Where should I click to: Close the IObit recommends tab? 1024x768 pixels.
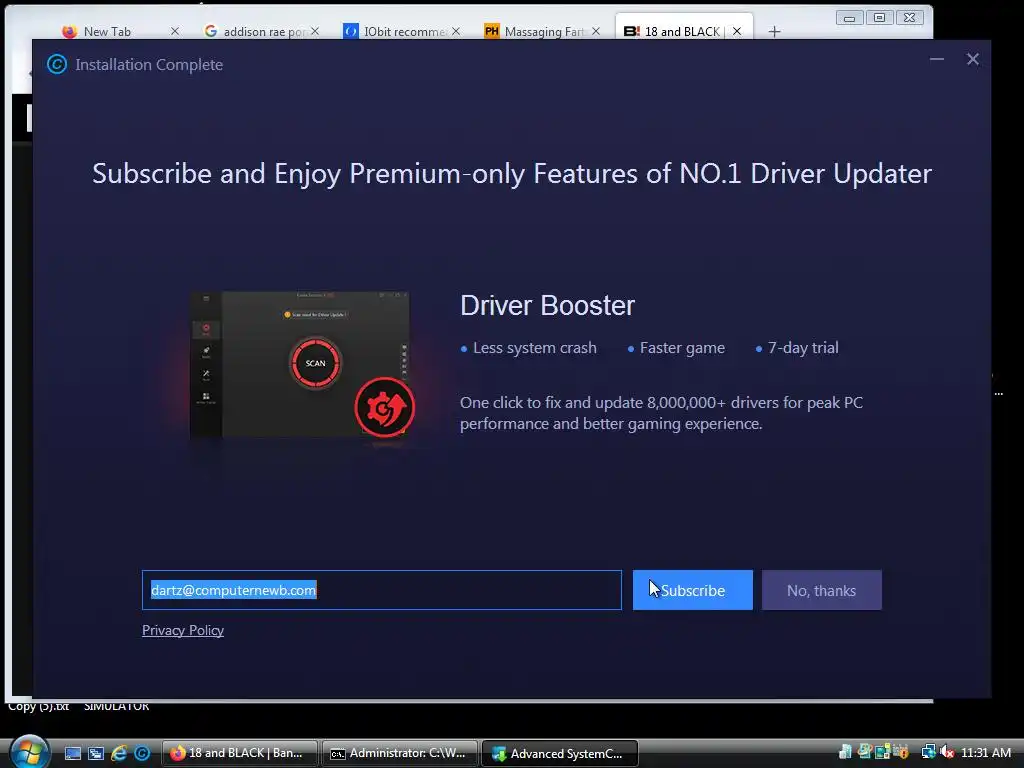click(456, 31)
